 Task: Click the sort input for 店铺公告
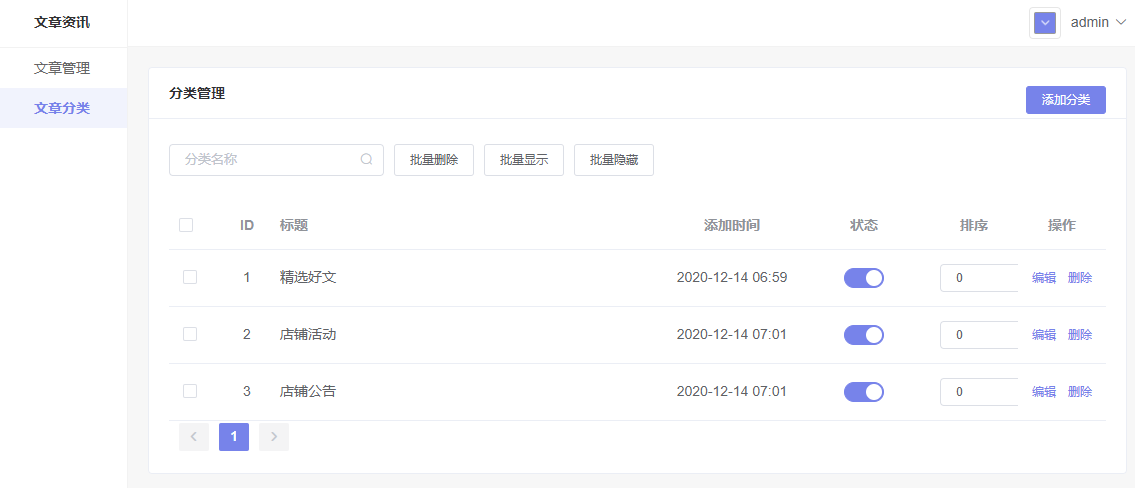pyautogui.click(x=979, y=392)
